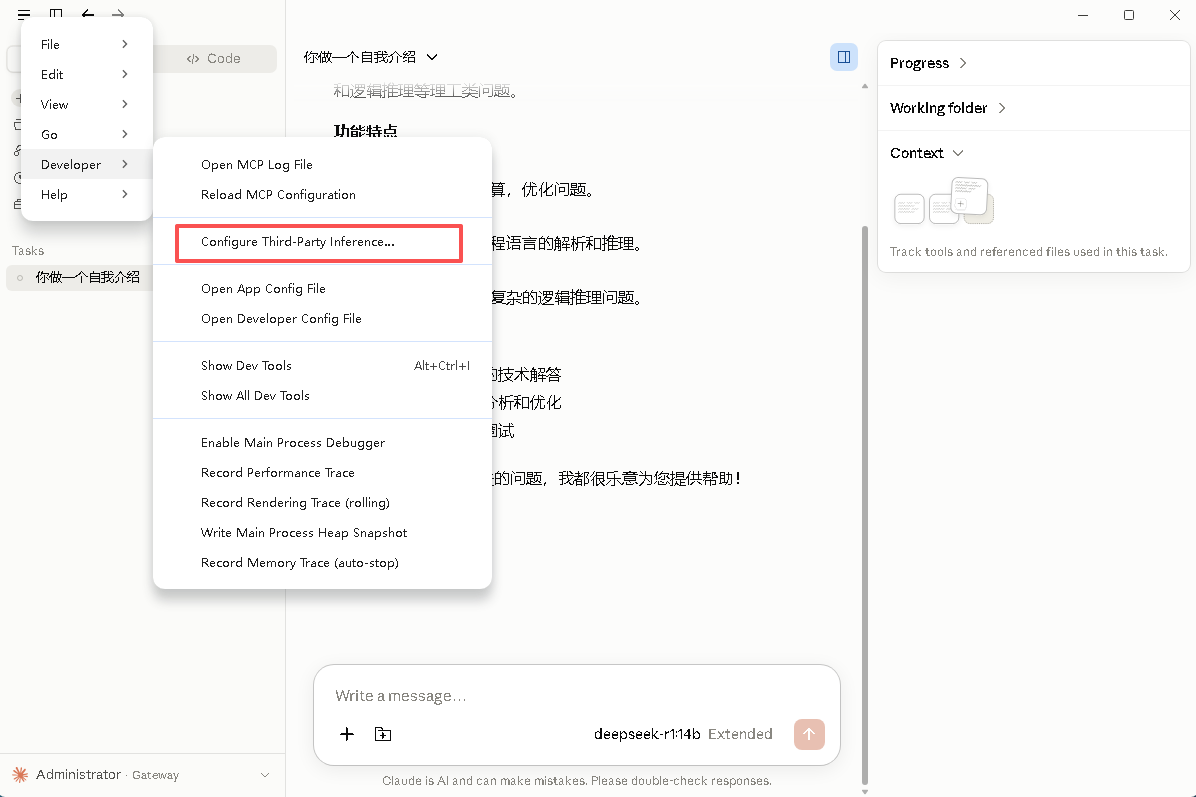Minimize the application window
Image resolution: width=1196 pixels, height=797 pixels.
1082,14
